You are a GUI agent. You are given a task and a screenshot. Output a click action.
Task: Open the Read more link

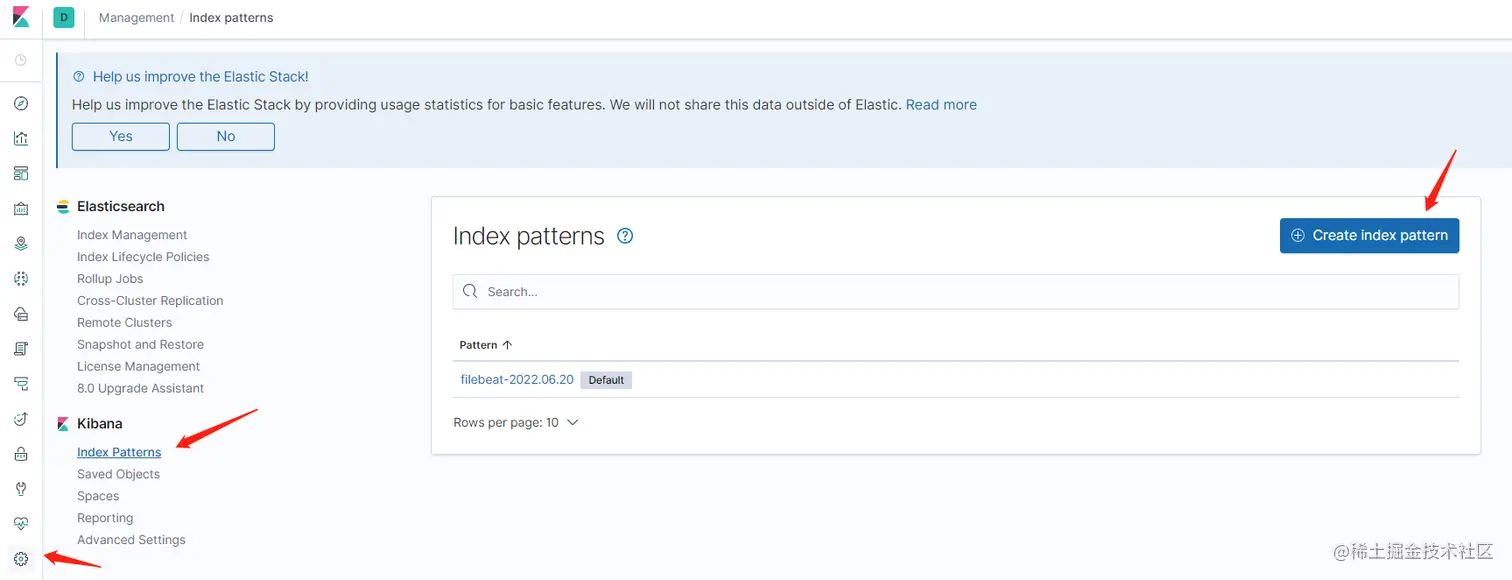[941, 105]
